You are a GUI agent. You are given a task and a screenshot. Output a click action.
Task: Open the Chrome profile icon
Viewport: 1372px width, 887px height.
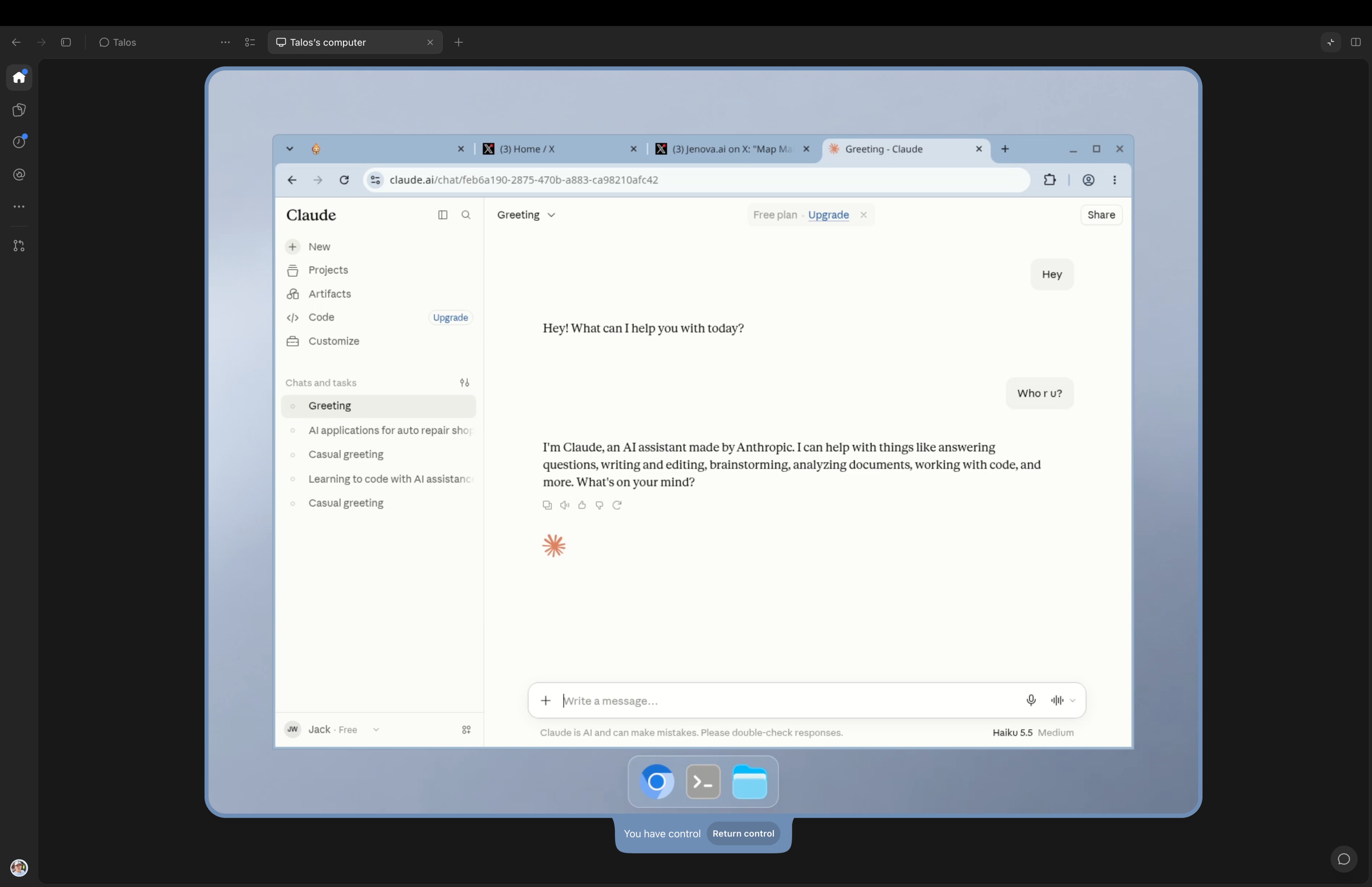pyautogui.click(x=1088, y=180)
